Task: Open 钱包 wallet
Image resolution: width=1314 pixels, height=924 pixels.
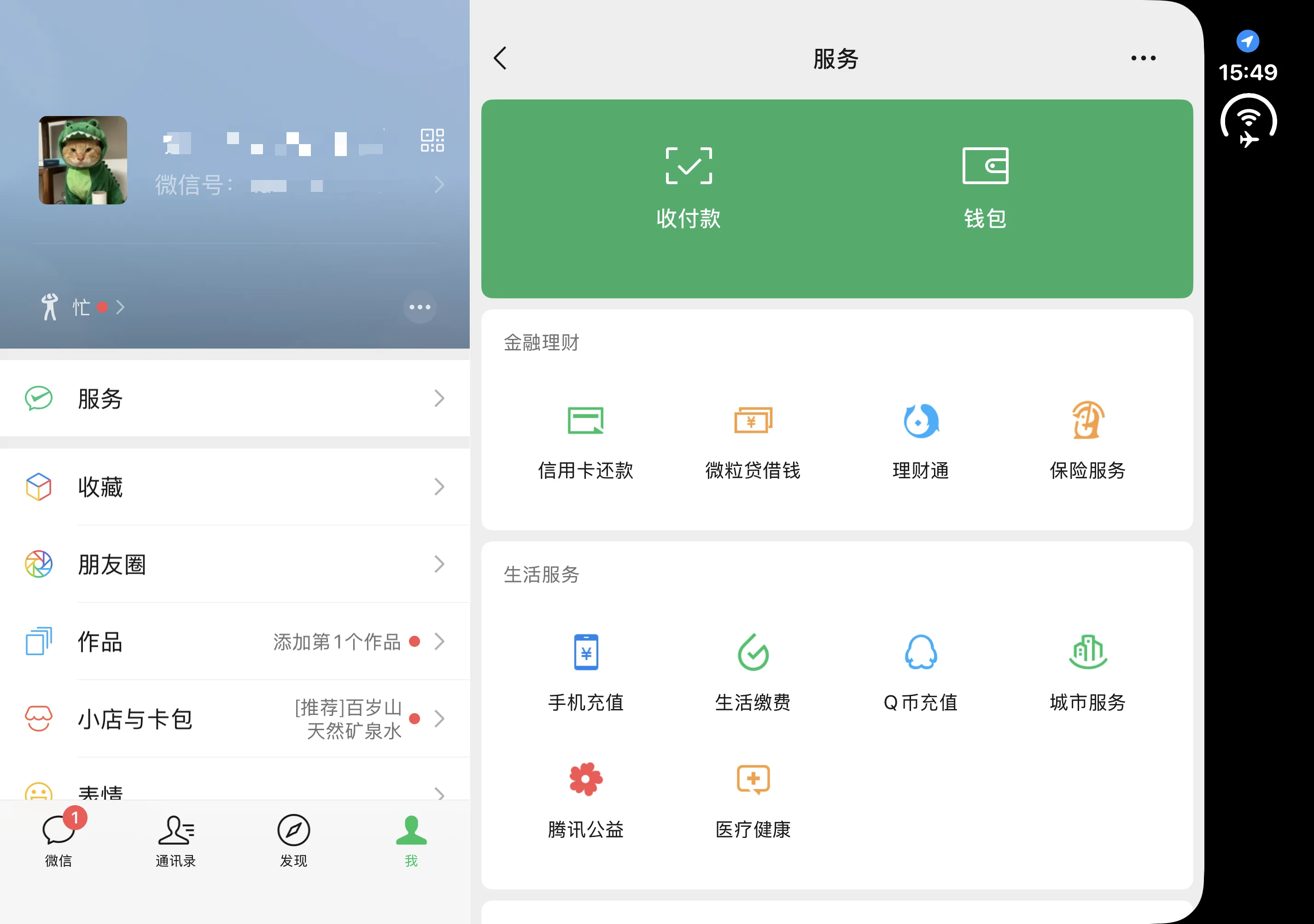Action: pos(985,189)
